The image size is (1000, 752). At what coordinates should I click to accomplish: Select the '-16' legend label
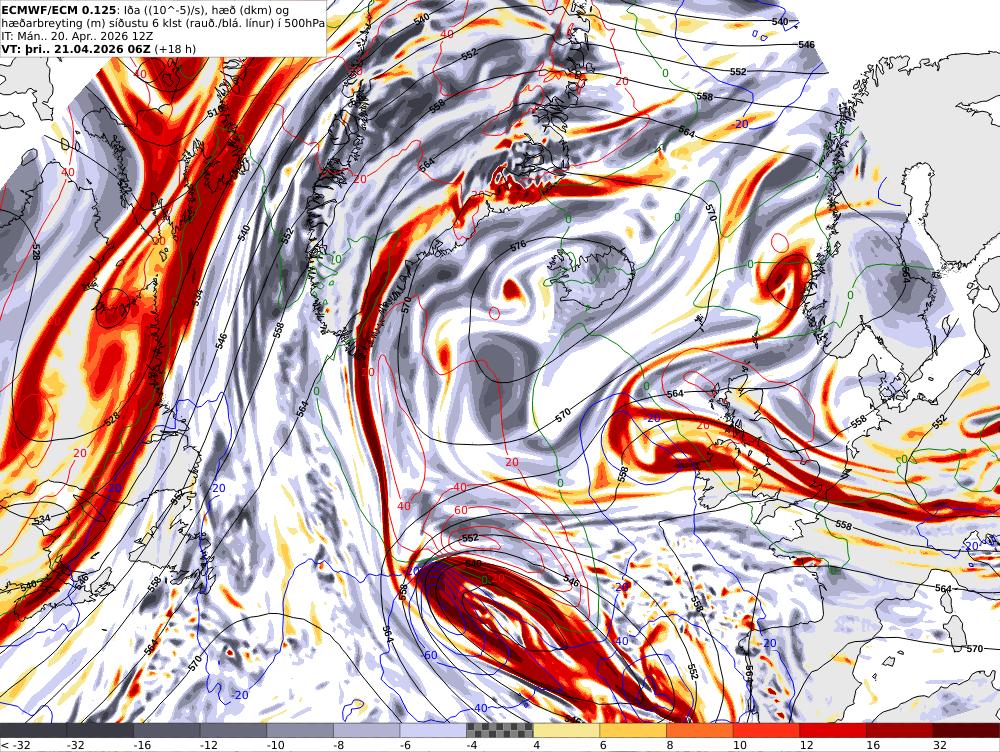click(x=142, y=745)
